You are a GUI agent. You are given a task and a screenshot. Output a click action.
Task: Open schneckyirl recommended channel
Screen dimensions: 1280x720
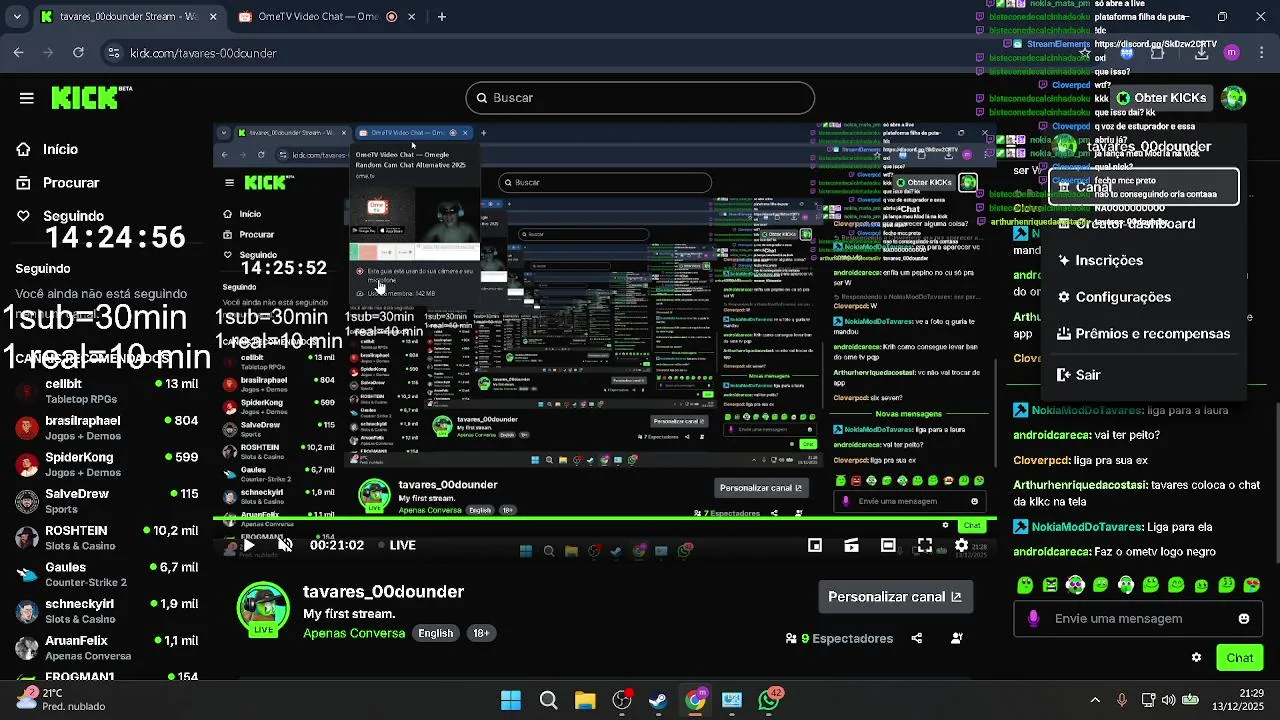click(x=107, y=611)
